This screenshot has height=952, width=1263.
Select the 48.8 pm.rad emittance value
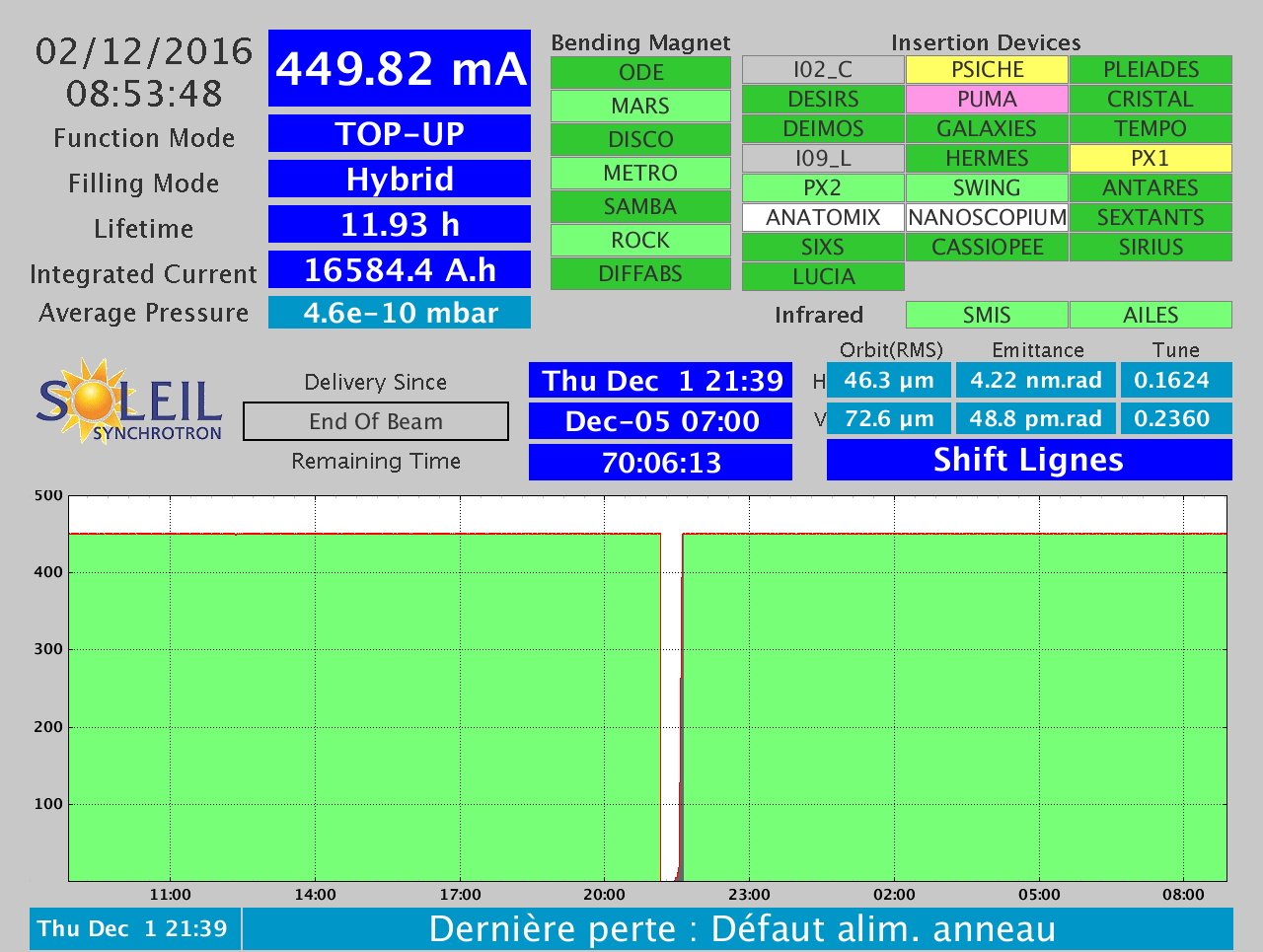click(x=1036, y=418)
